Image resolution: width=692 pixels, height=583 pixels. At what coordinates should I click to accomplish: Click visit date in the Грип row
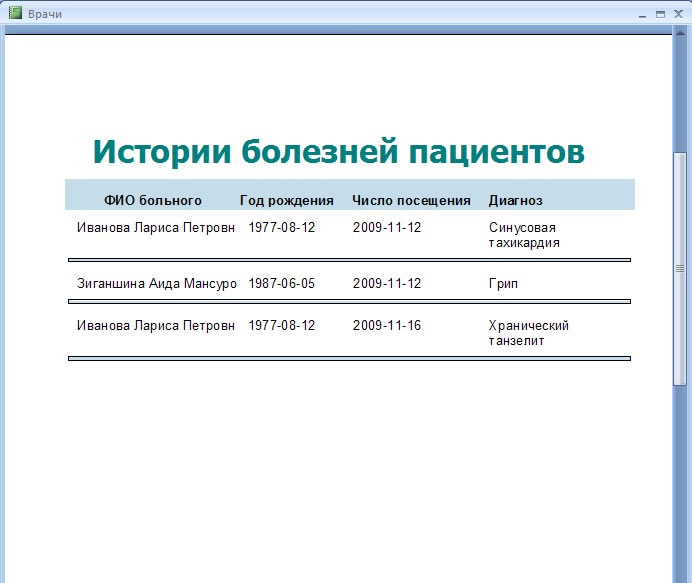[x=387, y=283]
